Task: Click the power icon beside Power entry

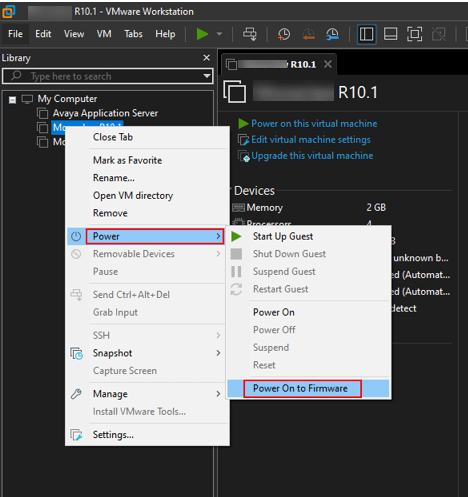Action: click(76, 236)
